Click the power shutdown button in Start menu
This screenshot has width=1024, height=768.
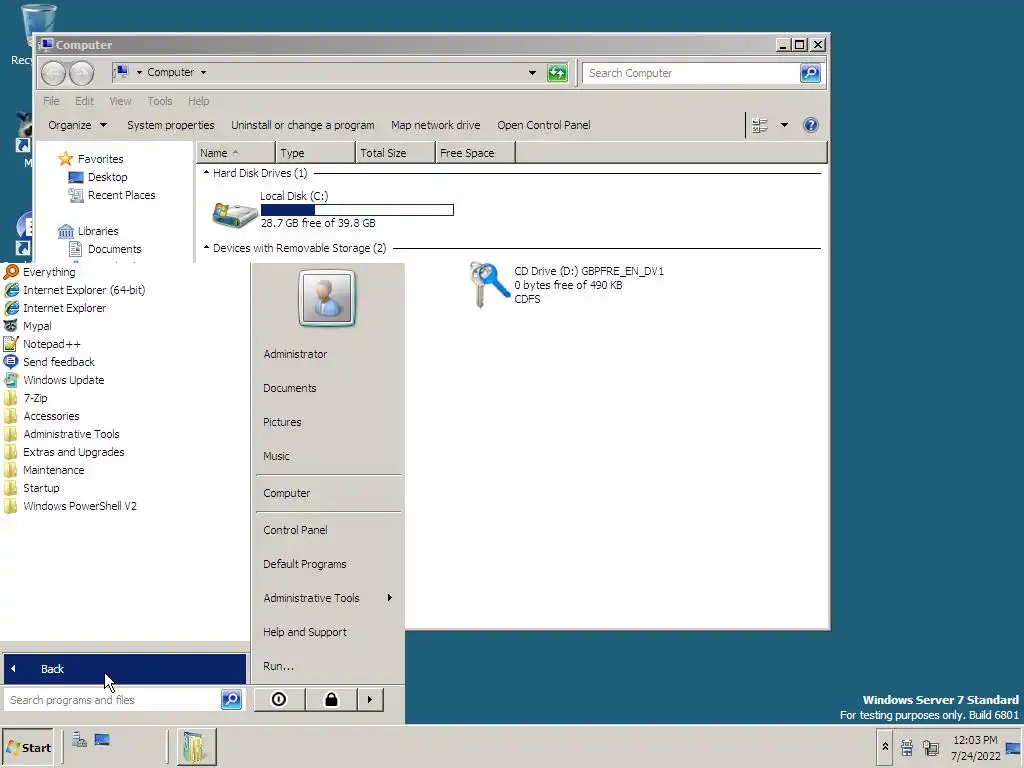click(x=279, y=699)
